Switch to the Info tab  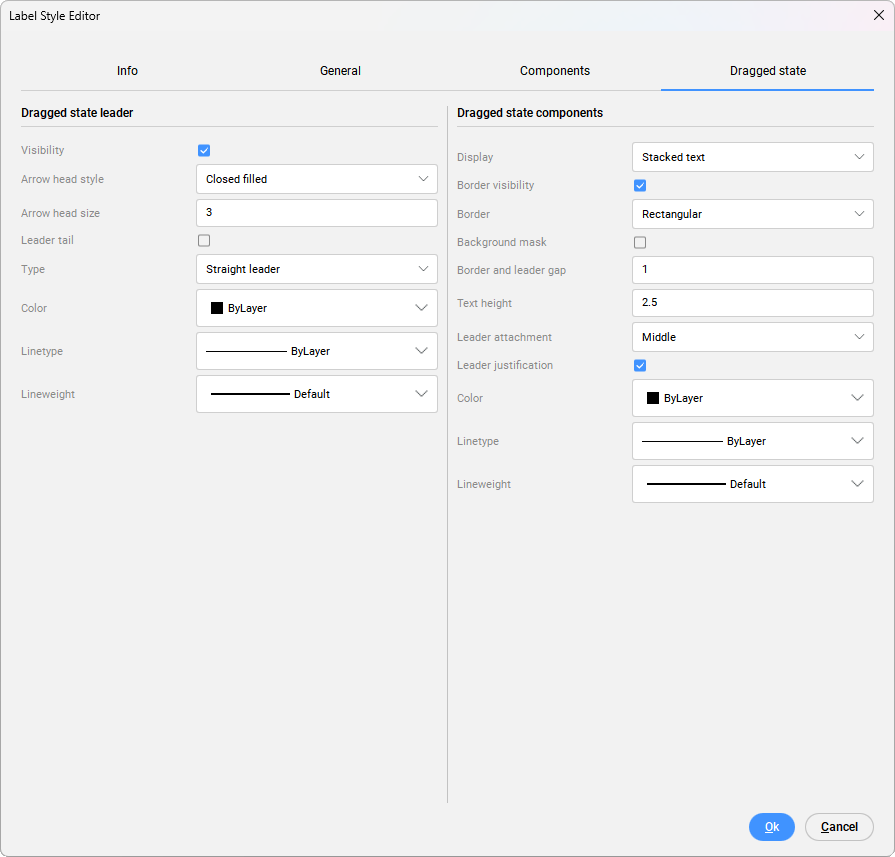click(127, 71)
